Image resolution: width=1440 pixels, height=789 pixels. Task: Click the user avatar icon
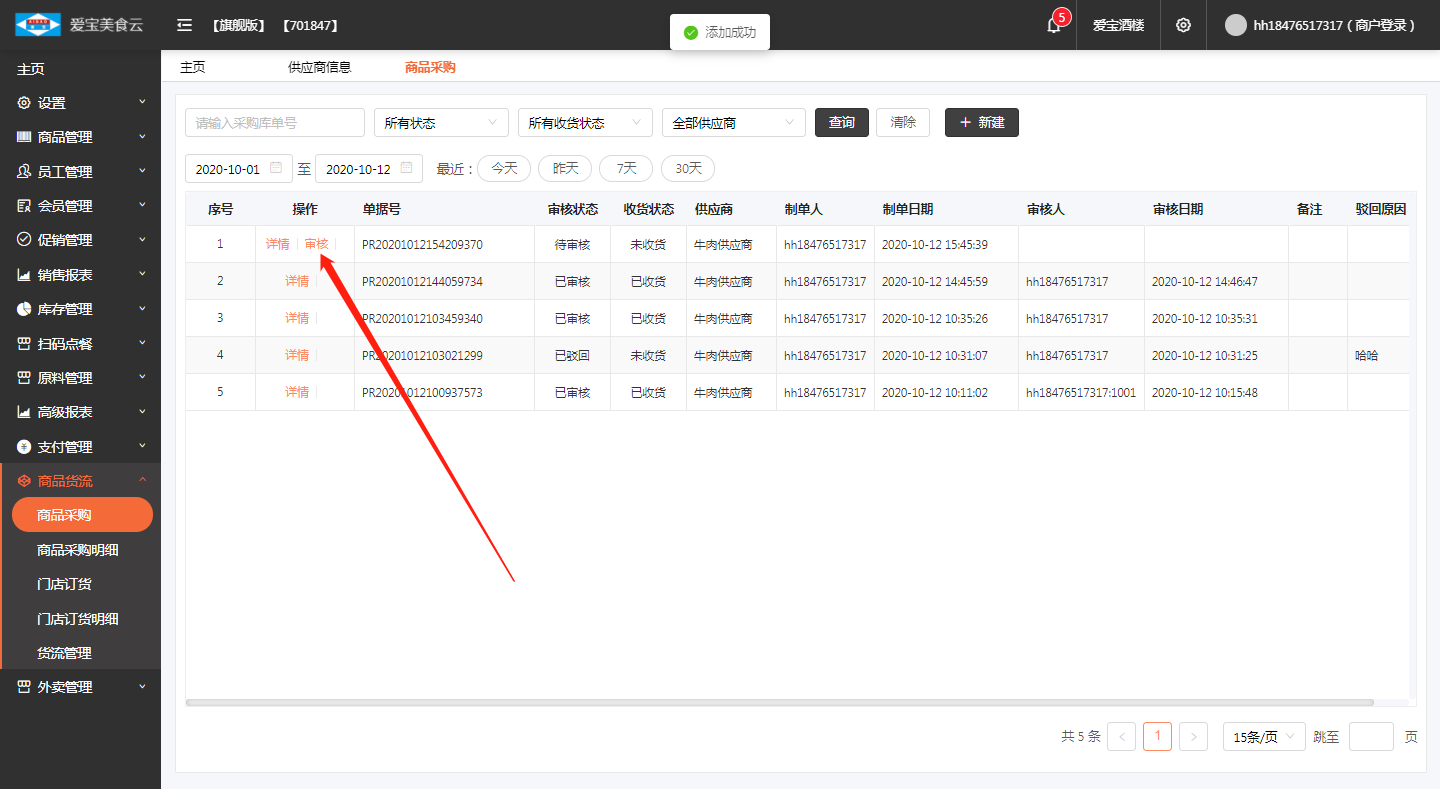tap(1236, 25)
